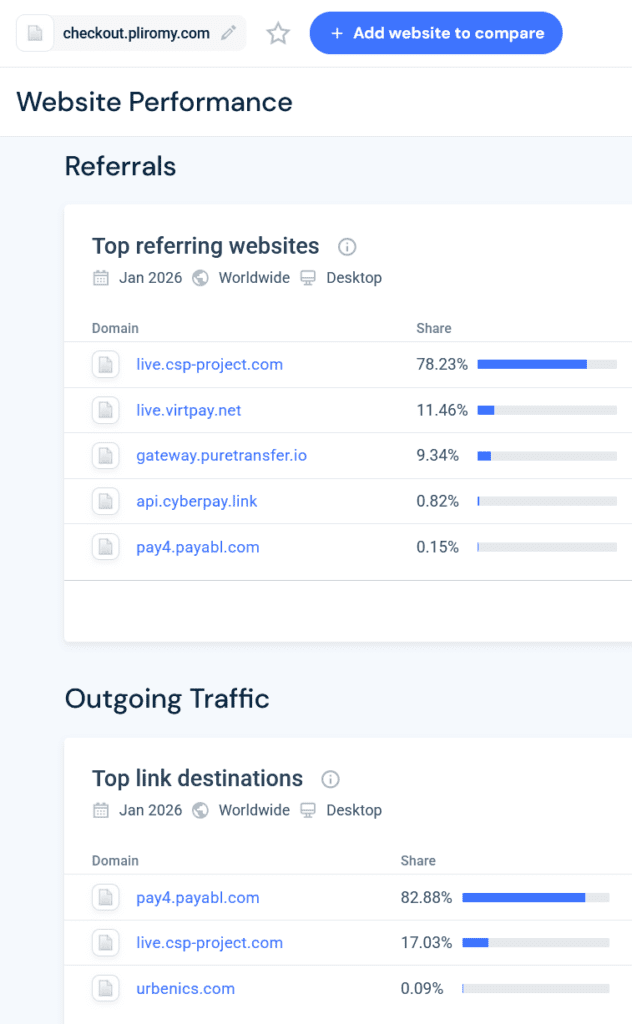
Task: Click the checkout.pliromy.com website name field
Action: [x=134, y=32]
